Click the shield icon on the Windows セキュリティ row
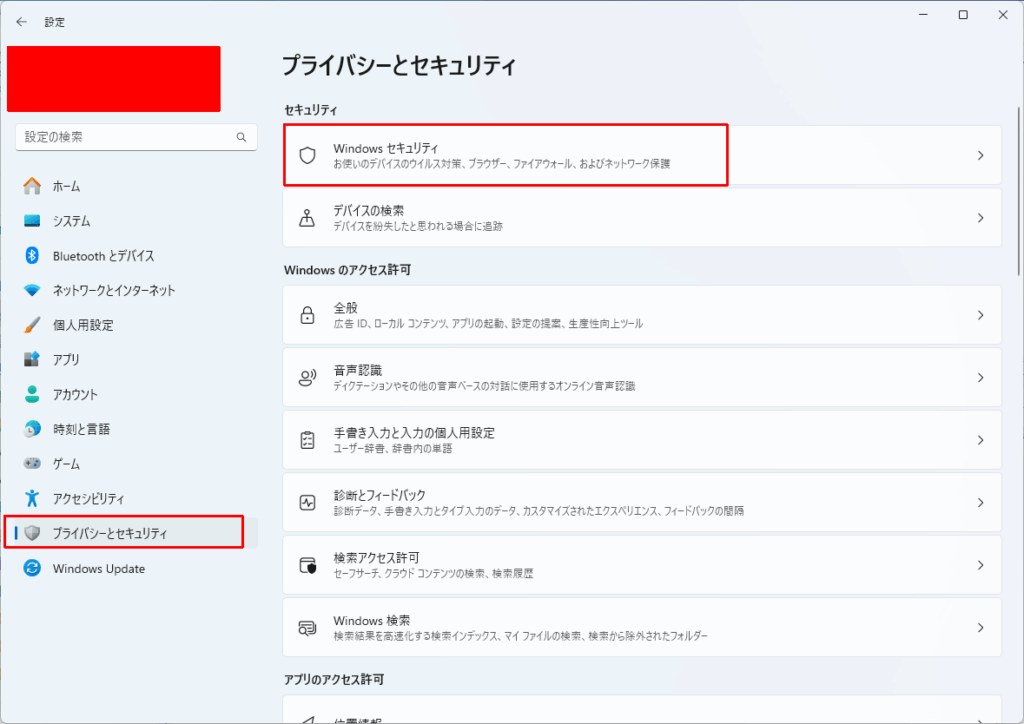 [x=307, y=155]
